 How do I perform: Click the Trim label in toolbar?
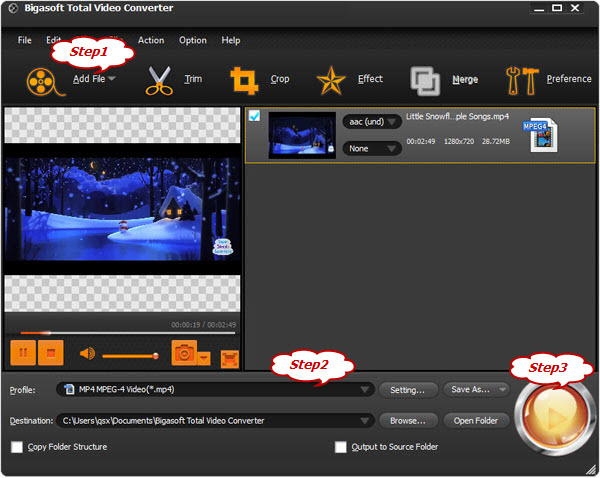pyautogui.click(x=193, y=79)
